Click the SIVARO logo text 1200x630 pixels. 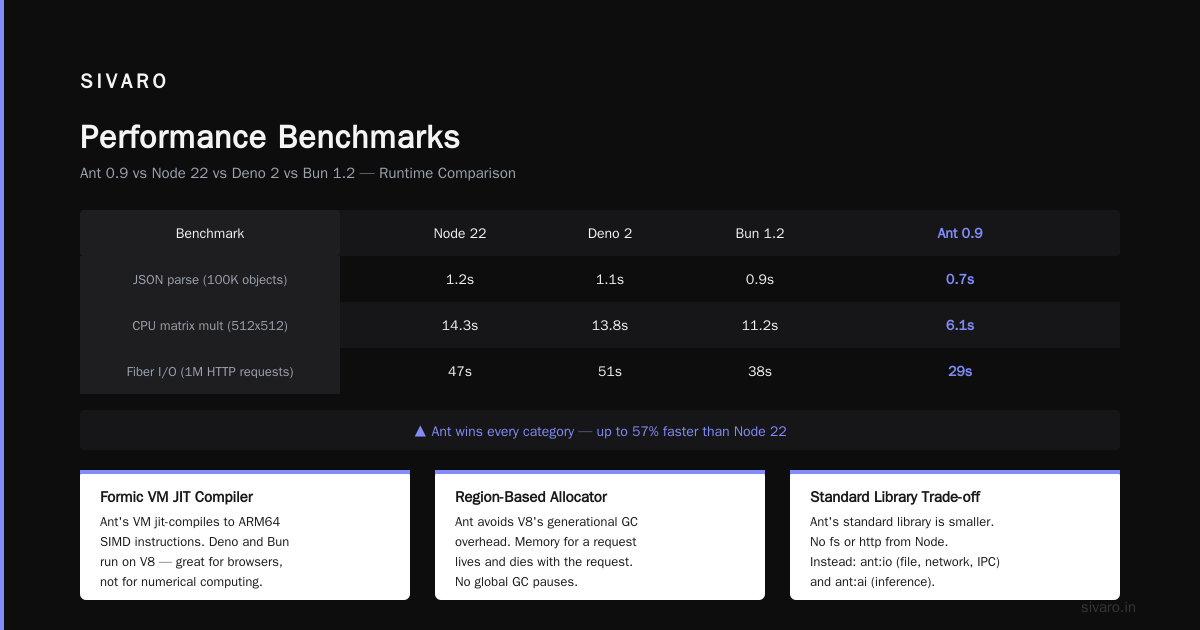click(124, 82)
